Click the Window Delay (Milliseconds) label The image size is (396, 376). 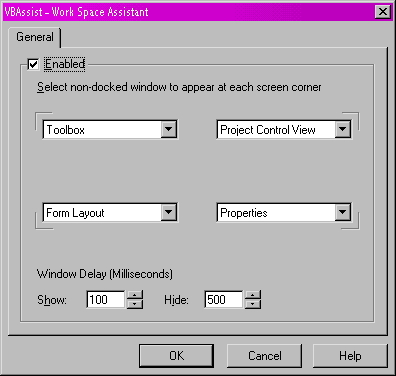point(105,274)
